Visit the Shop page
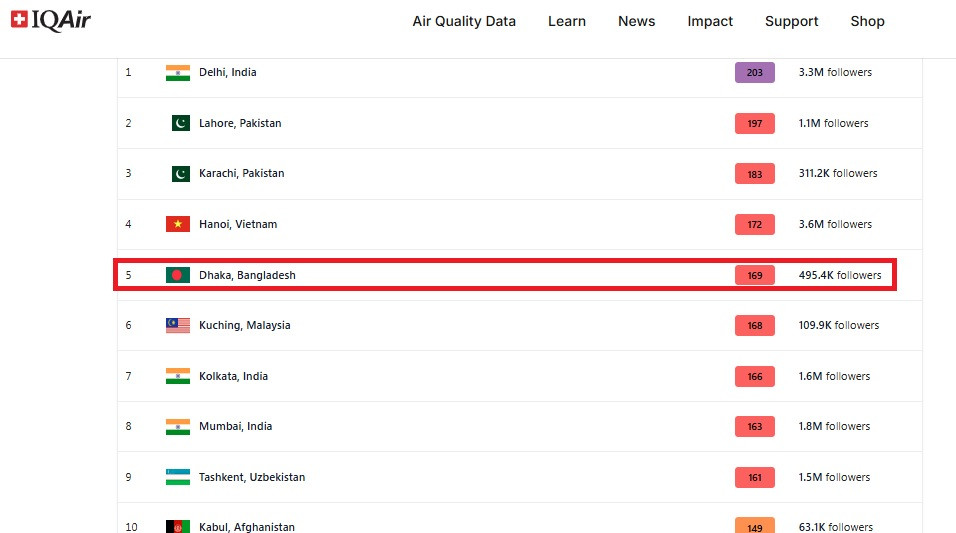Screen dimensions: 956x533 (867, 21)
